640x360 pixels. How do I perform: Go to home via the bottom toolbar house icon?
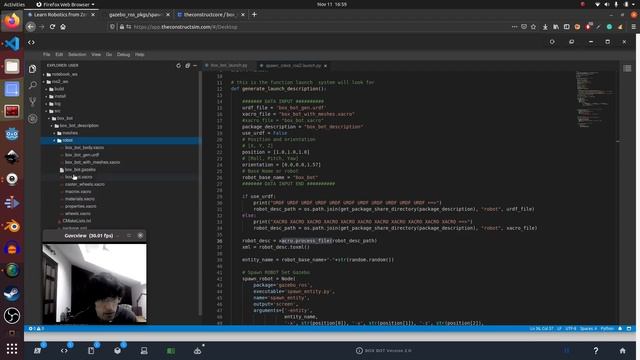622,350
